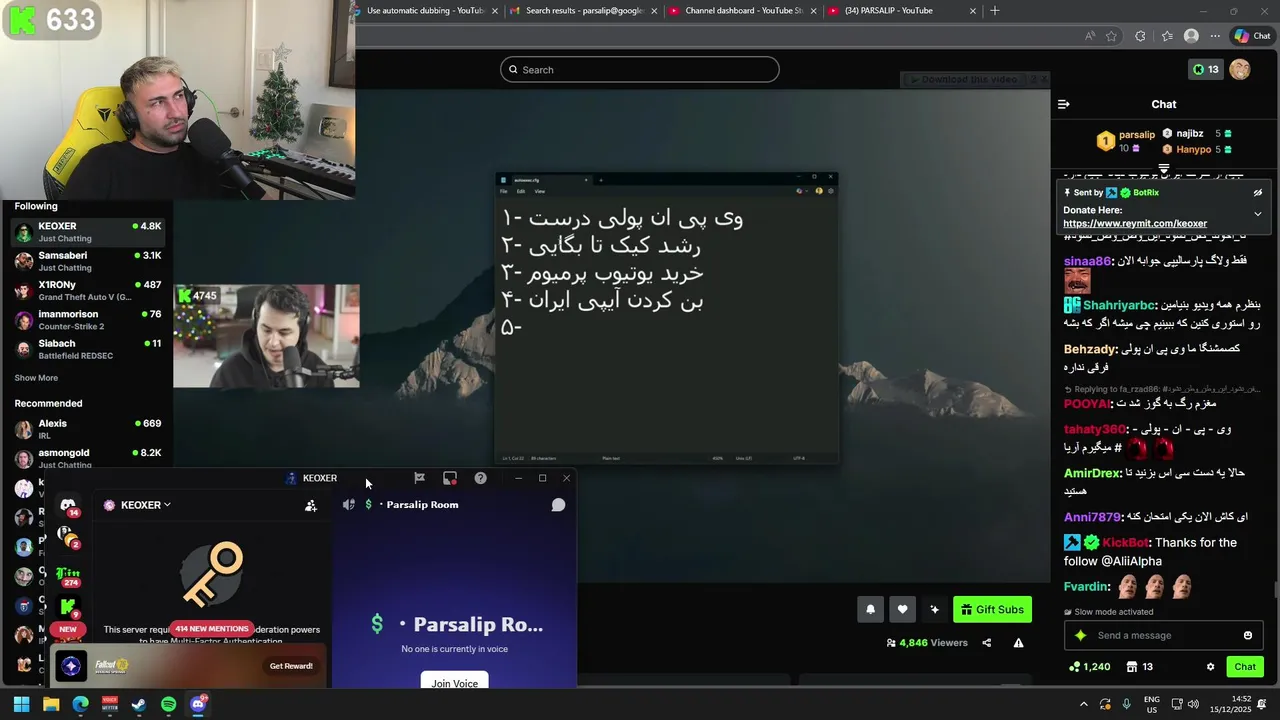Open the emoji picker in chat
The width and height of the screenshot is (1280, 720).
coord(1248,635)
